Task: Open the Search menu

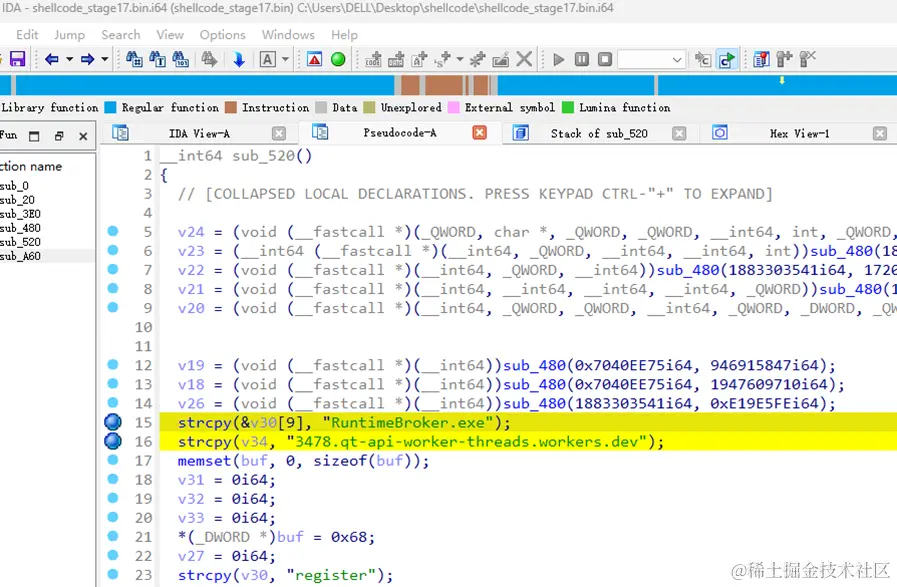Action: [x=121, y=35]
